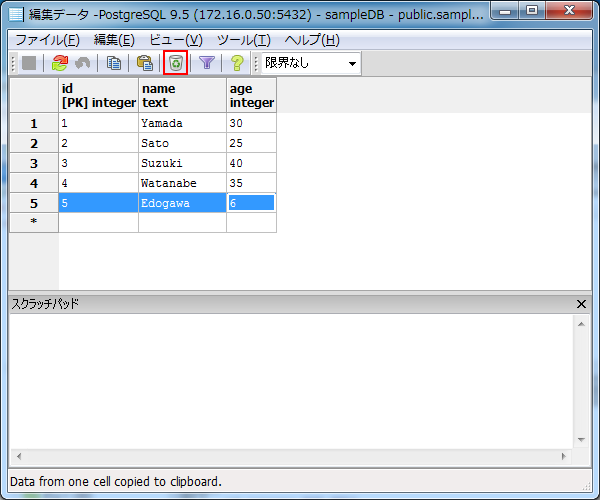Select the Sato name cell
The image size is (600, 500).
pyautogui.click(x=183, y=143)
